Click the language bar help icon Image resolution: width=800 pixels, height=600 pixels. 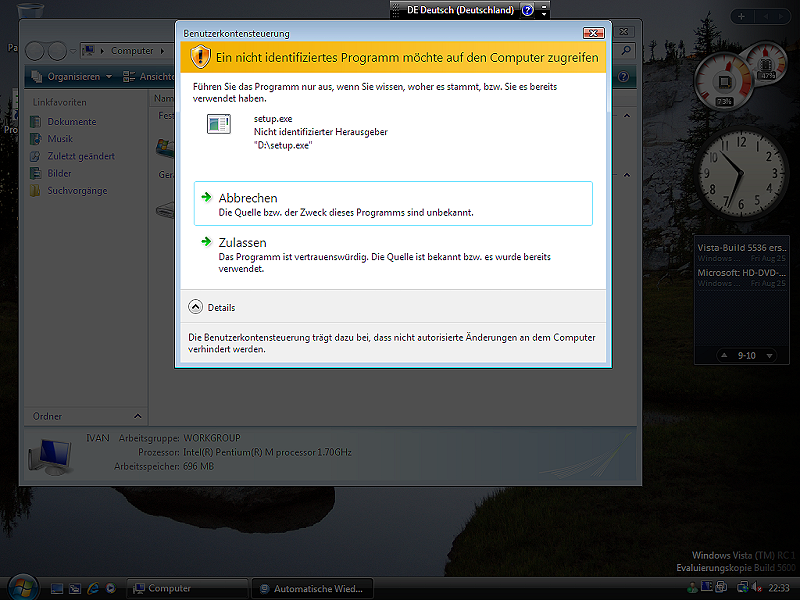(x=528, y=10)
